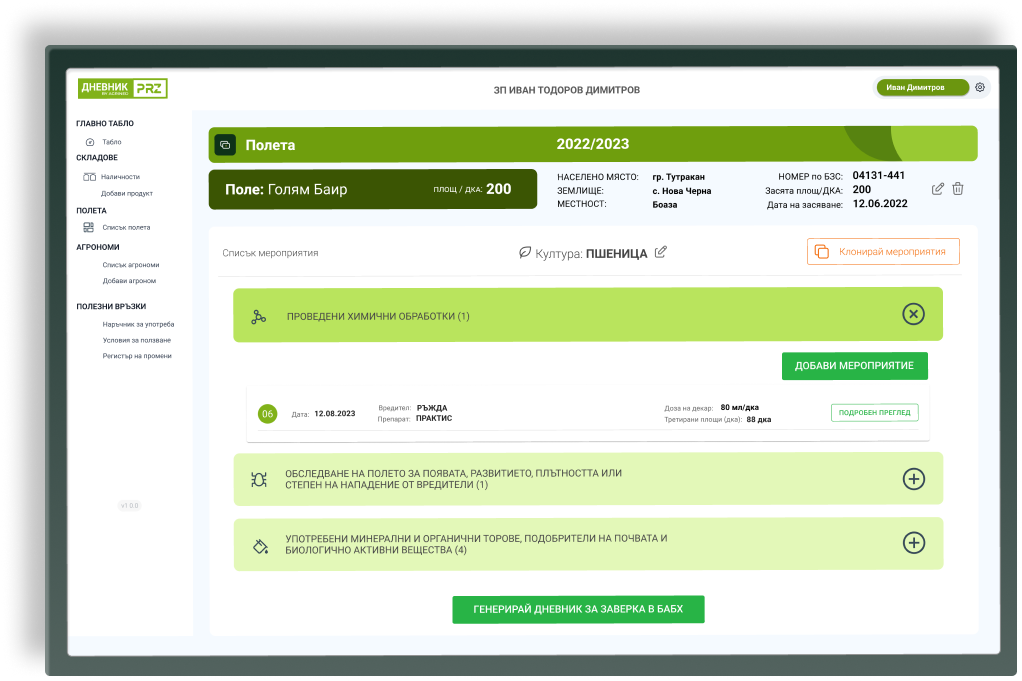Click the dose value 80 мл/дка

pos(739,407)
